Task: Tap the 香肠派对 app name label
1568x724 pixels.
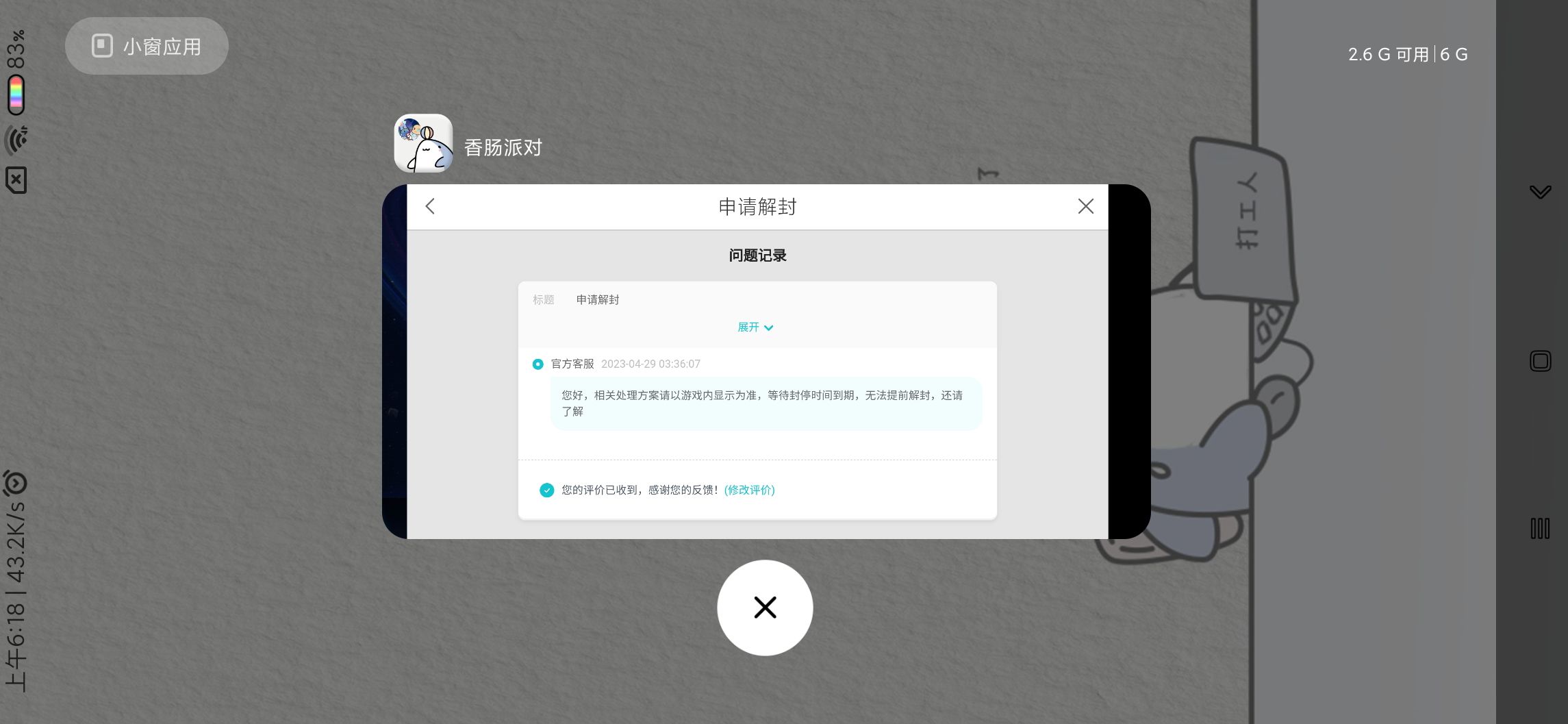Action: (503, 147)
